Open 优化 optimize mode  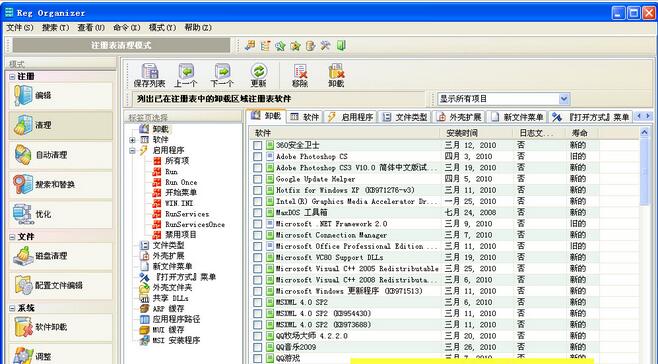(x=60, y=214)
